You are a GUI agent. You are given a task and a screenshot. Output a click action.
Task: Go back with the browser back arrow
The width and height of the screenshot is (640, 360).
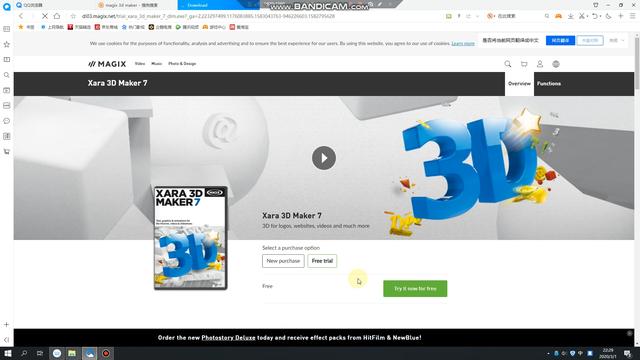tap(21, 16)
